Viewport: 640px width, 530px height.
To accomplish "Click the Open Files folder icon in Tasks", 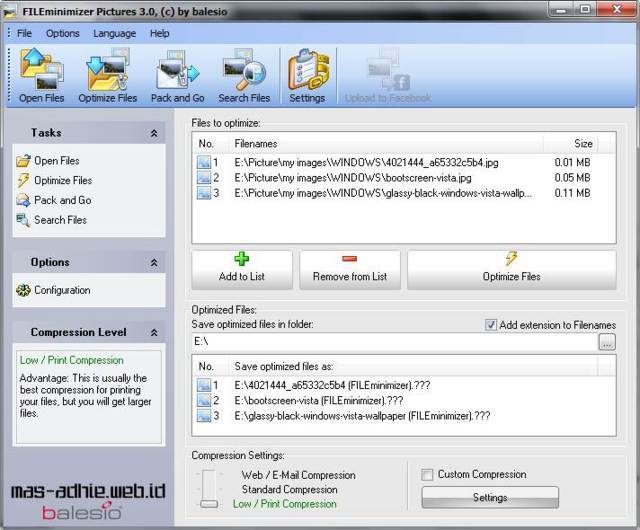I will coord(23,160).
